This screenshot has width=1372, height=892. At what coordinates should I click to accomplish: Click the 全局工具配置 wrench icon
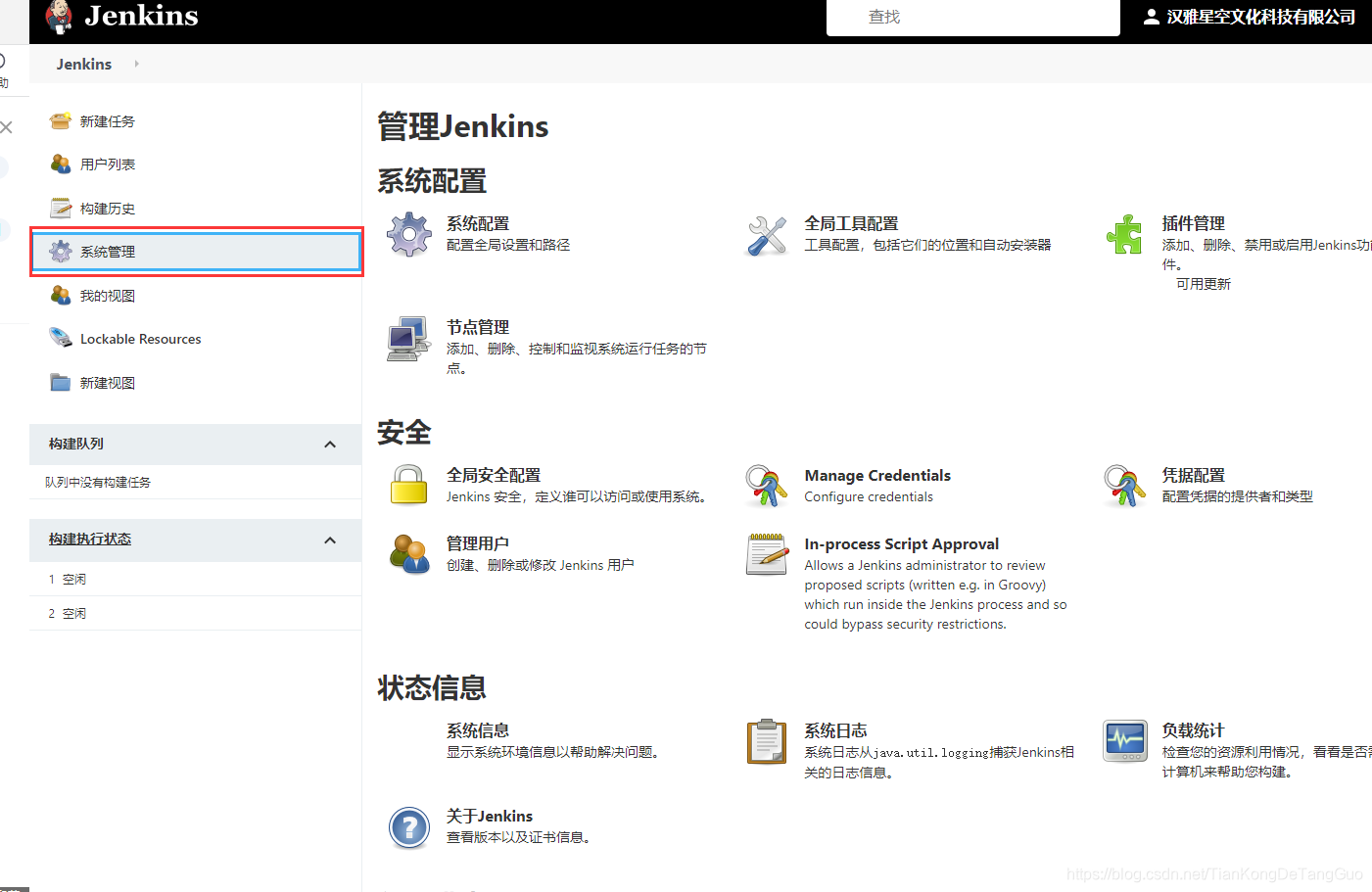click(767, 233)
